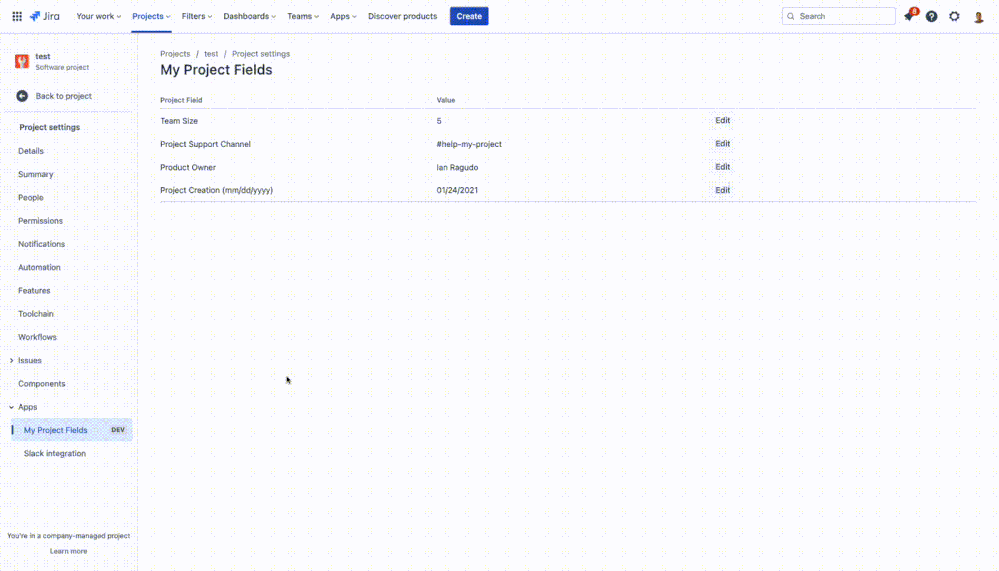Edit the Product Owner field
The image size is (999, 571).
pos(722,167)
